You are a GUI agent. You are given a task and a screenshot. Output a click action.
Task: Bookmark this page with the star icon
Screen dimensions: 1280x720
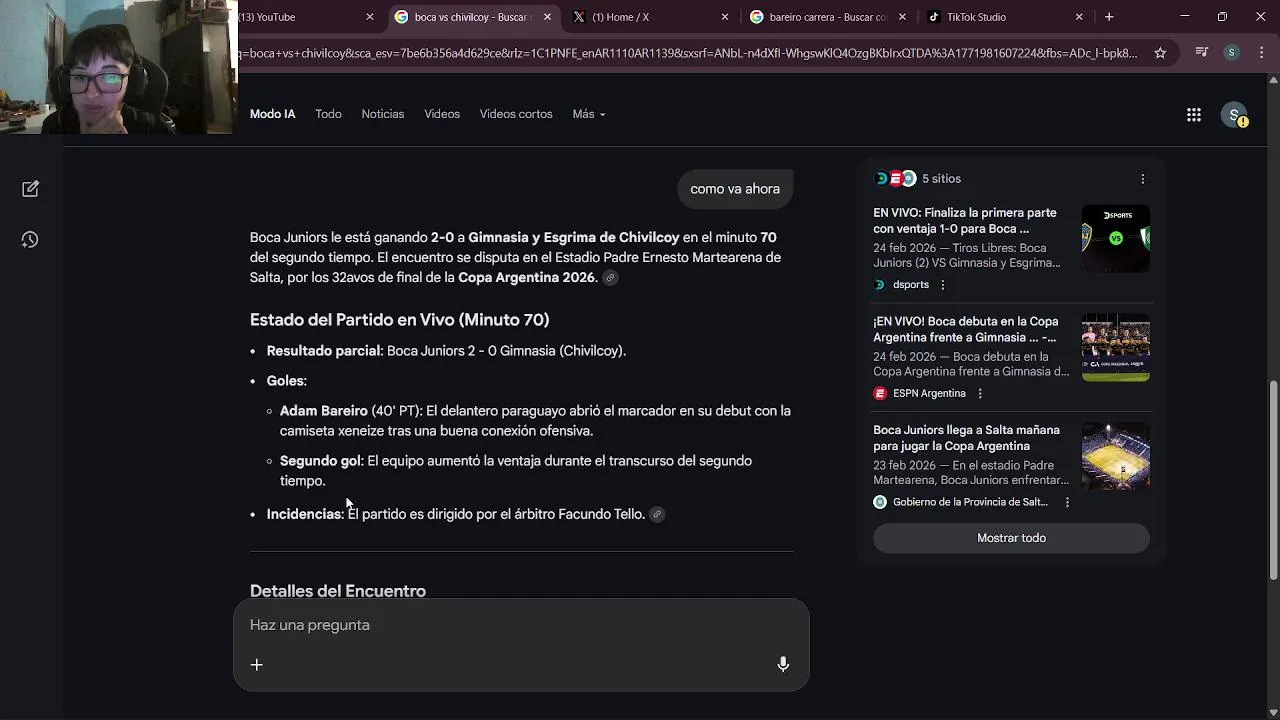pyautogui.click(x=1160, y=53)
